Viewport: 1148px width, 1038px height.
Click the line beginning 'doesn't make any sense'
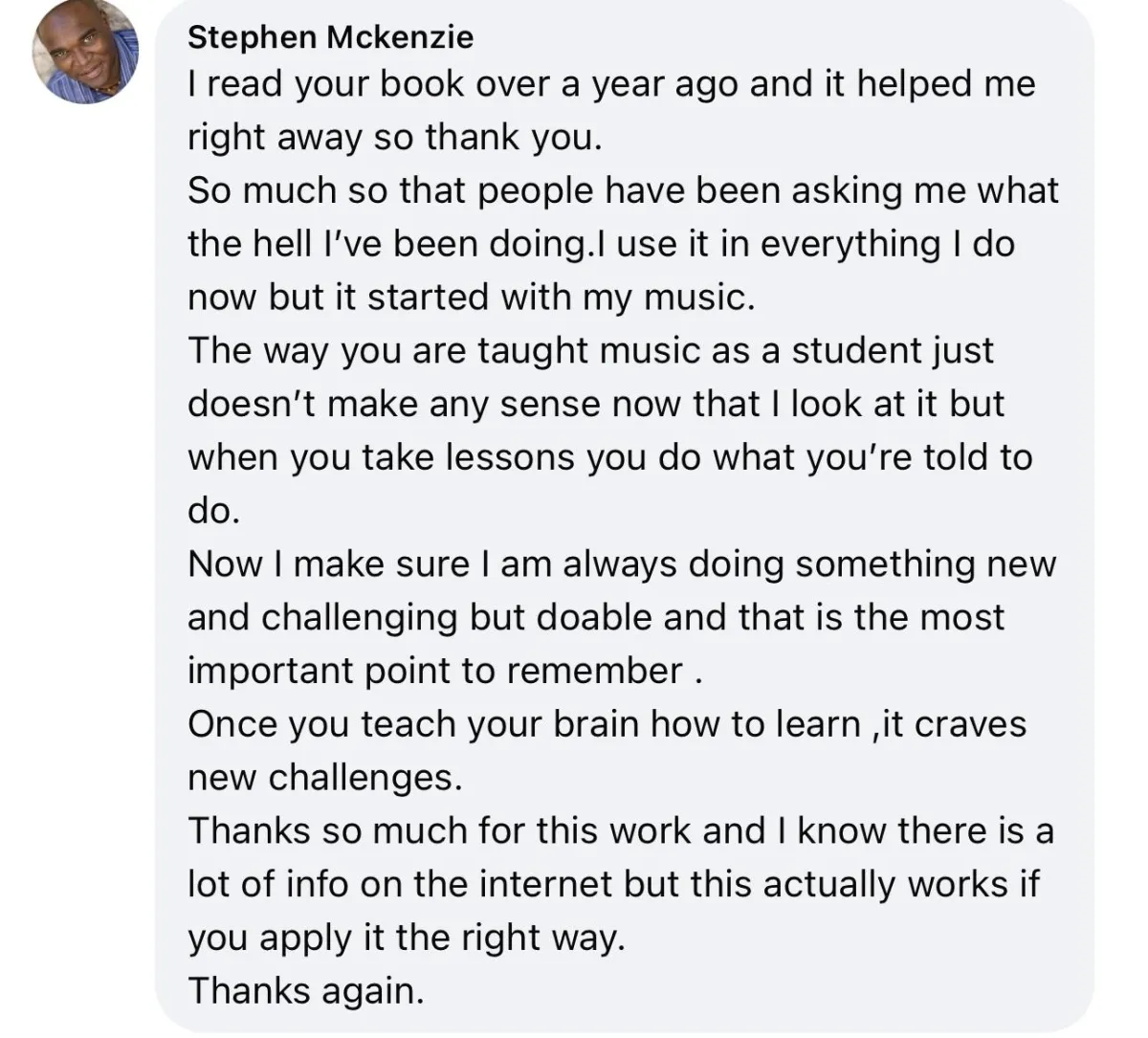coord(596,404)
